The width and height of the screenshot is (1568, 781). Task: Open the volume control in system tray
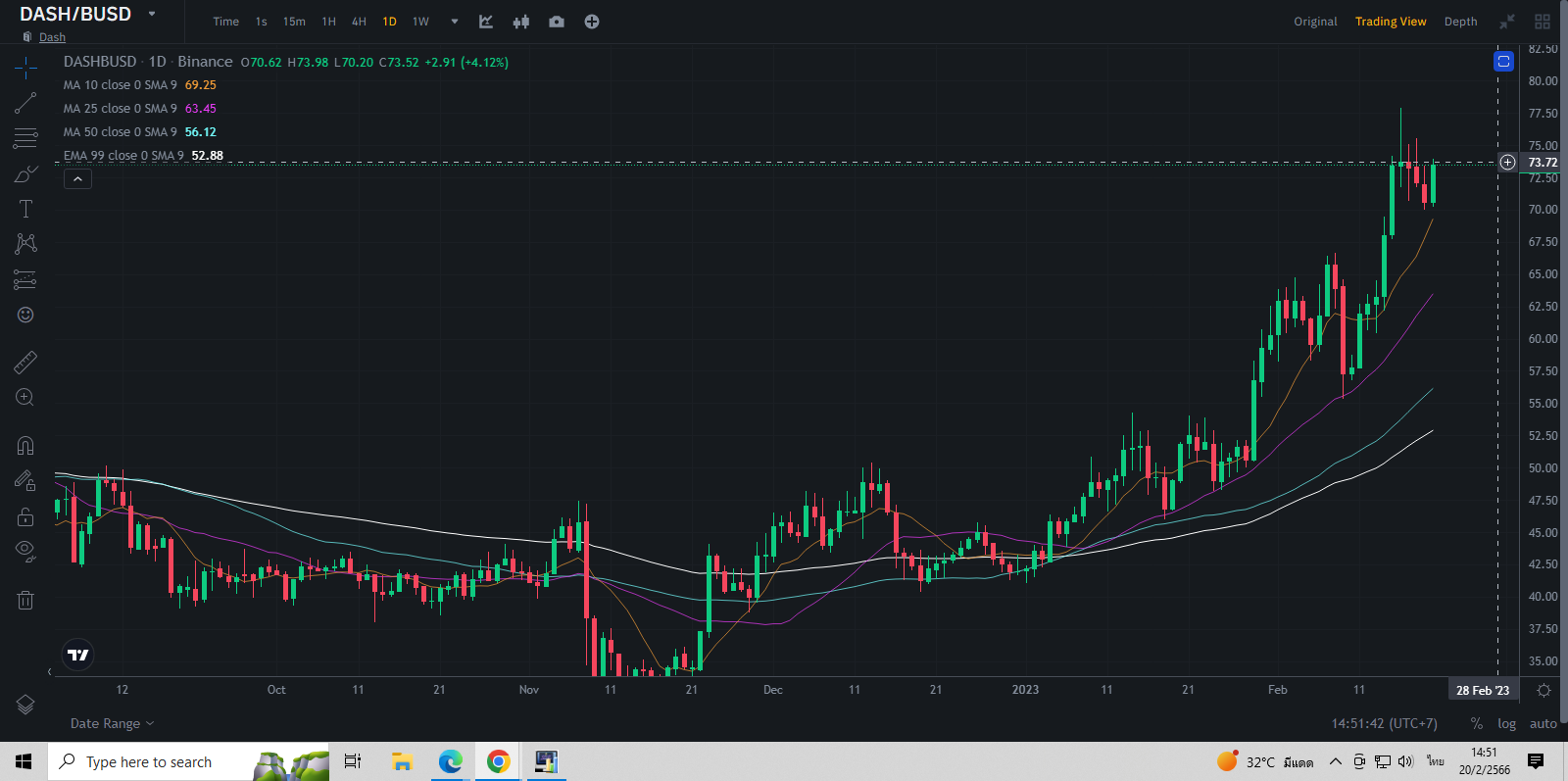(x=1406, y=761)
